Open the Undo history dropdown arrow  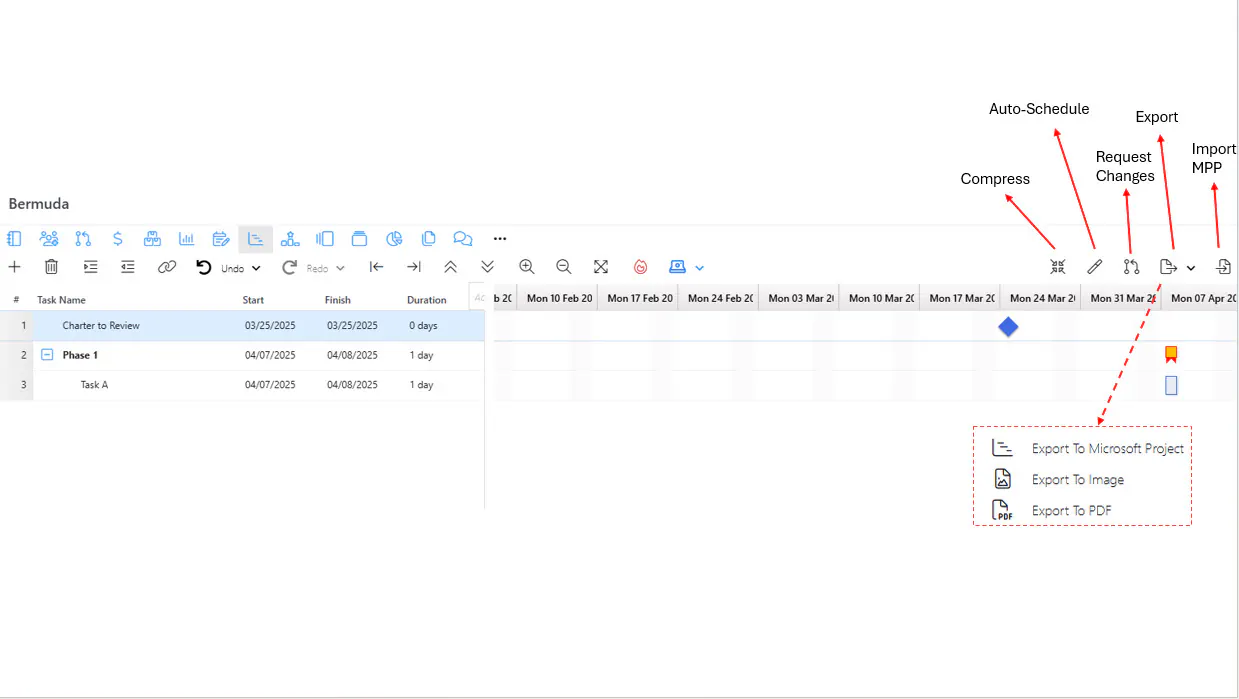tap(256, 268)
